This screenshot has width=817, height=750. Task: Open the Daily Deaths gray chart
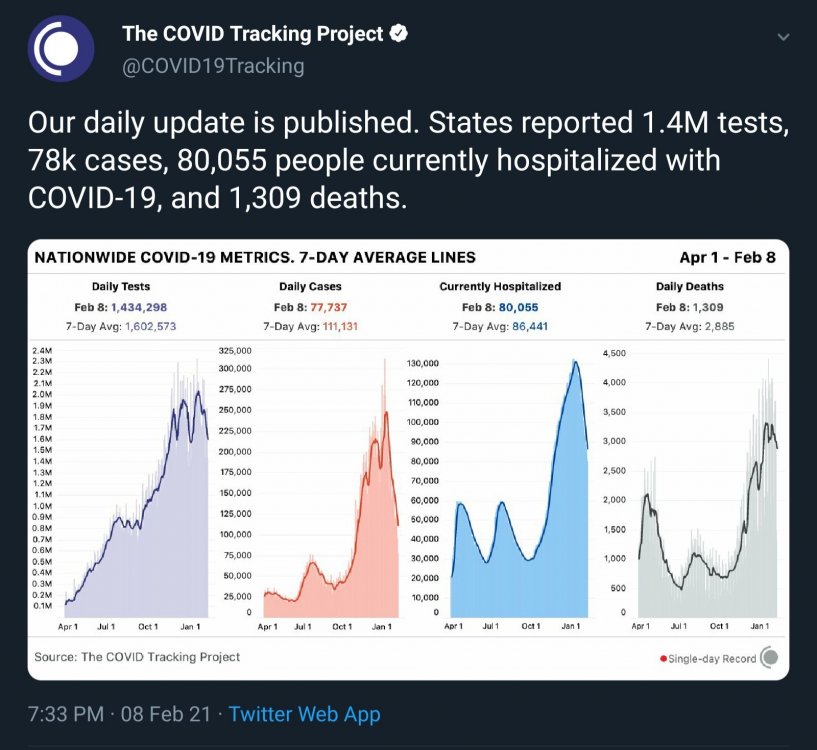pyautogui.click(x=708, y=488)
